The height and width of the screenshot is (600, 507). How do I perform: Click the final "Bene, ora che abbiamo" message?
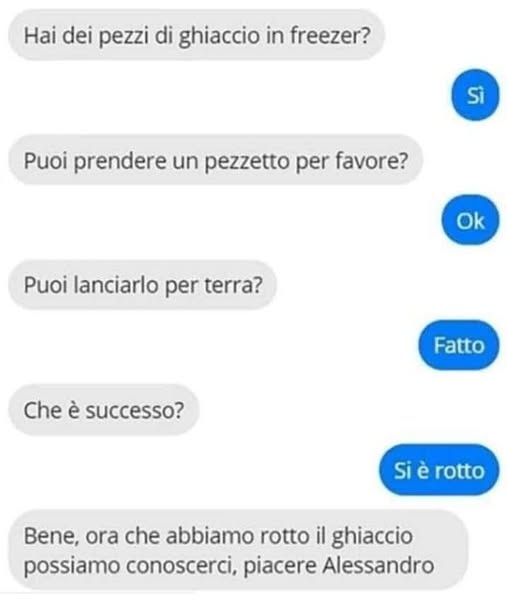click(238, 550)
